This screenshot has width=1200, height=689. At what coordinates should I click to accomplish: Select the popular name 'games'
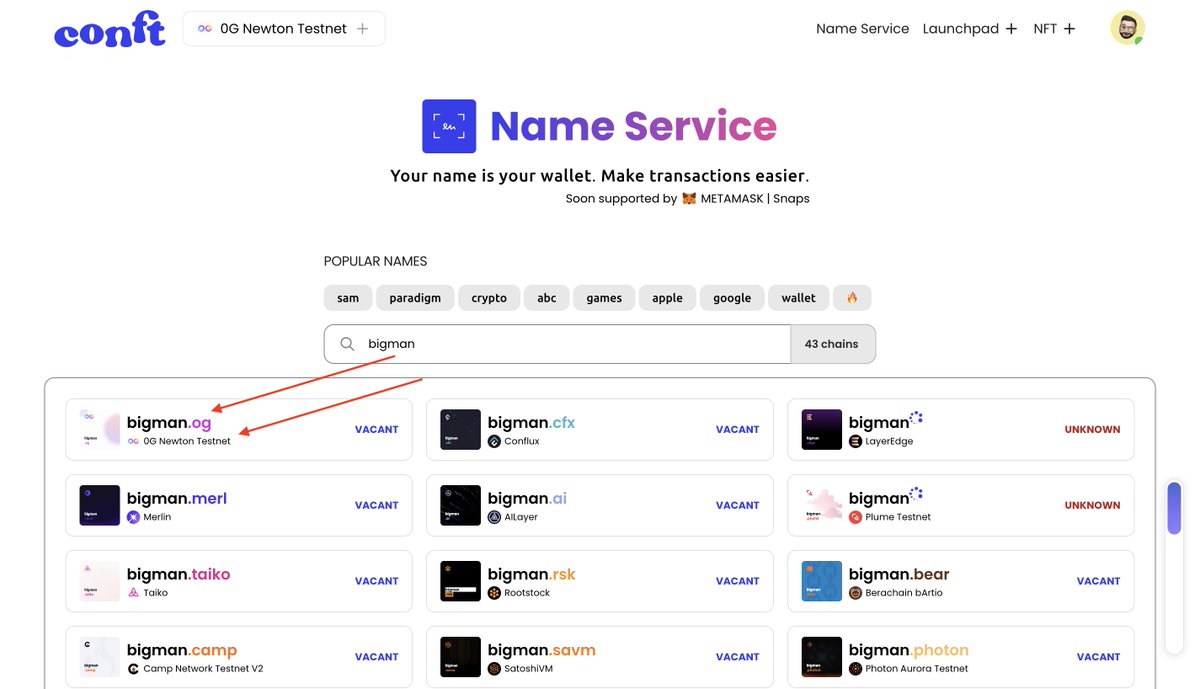click(x=604, y=298)
